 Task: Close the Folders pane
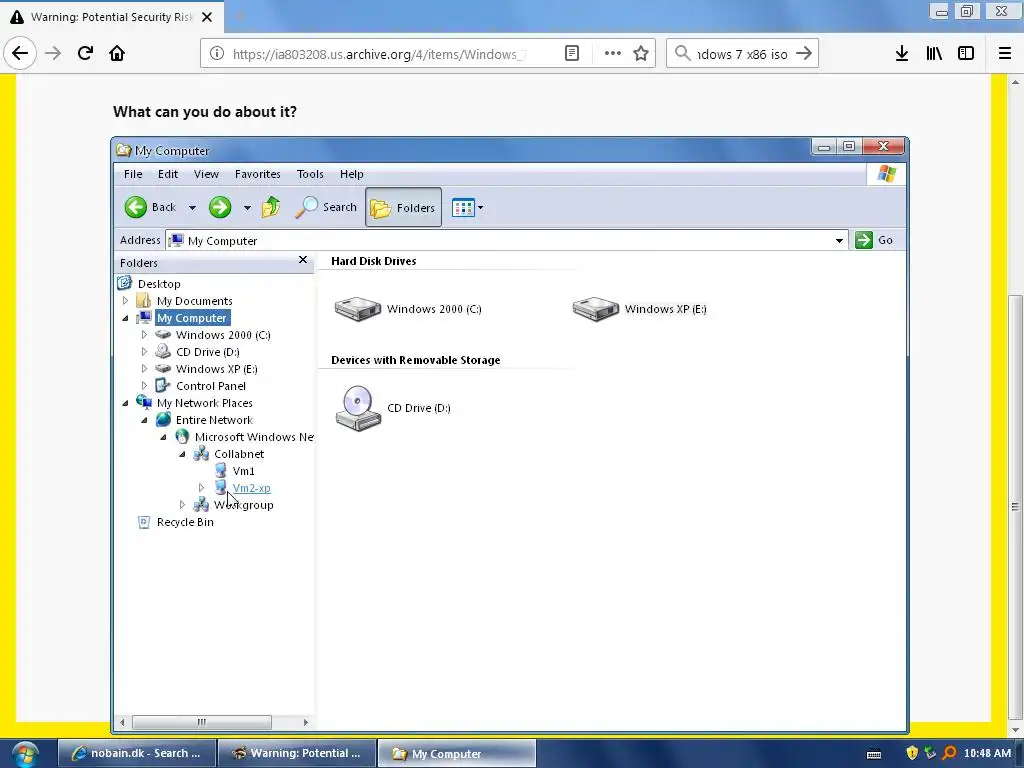(303, 260)
